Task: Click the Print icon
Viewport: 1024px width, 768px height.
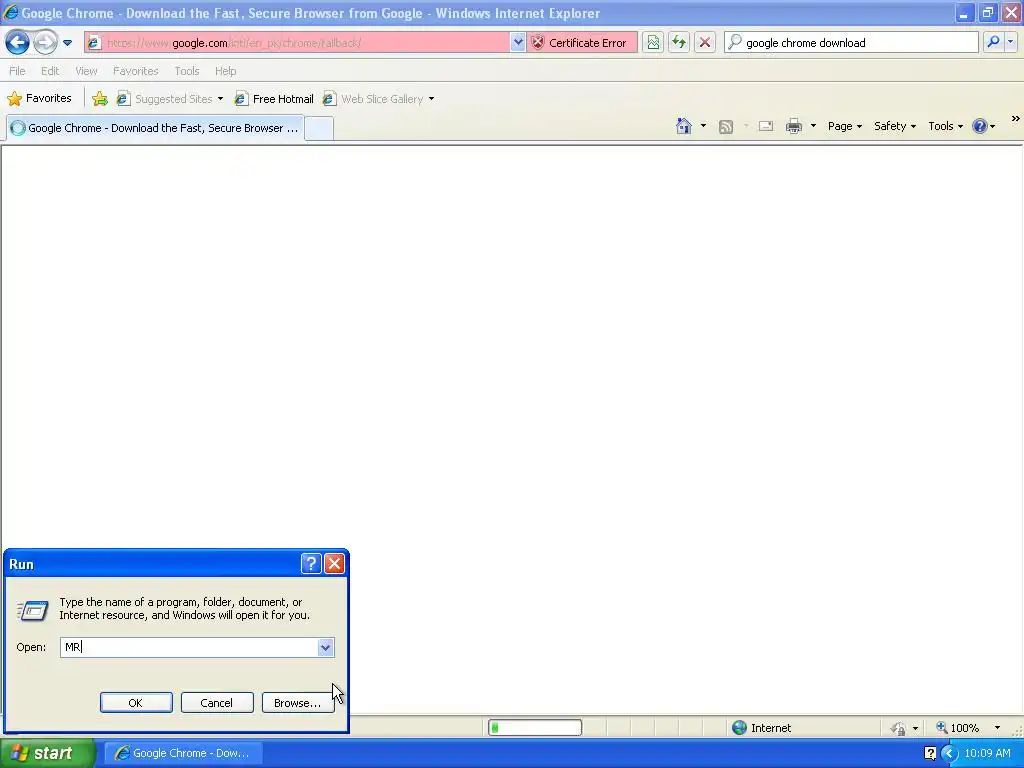Action: 793,126
